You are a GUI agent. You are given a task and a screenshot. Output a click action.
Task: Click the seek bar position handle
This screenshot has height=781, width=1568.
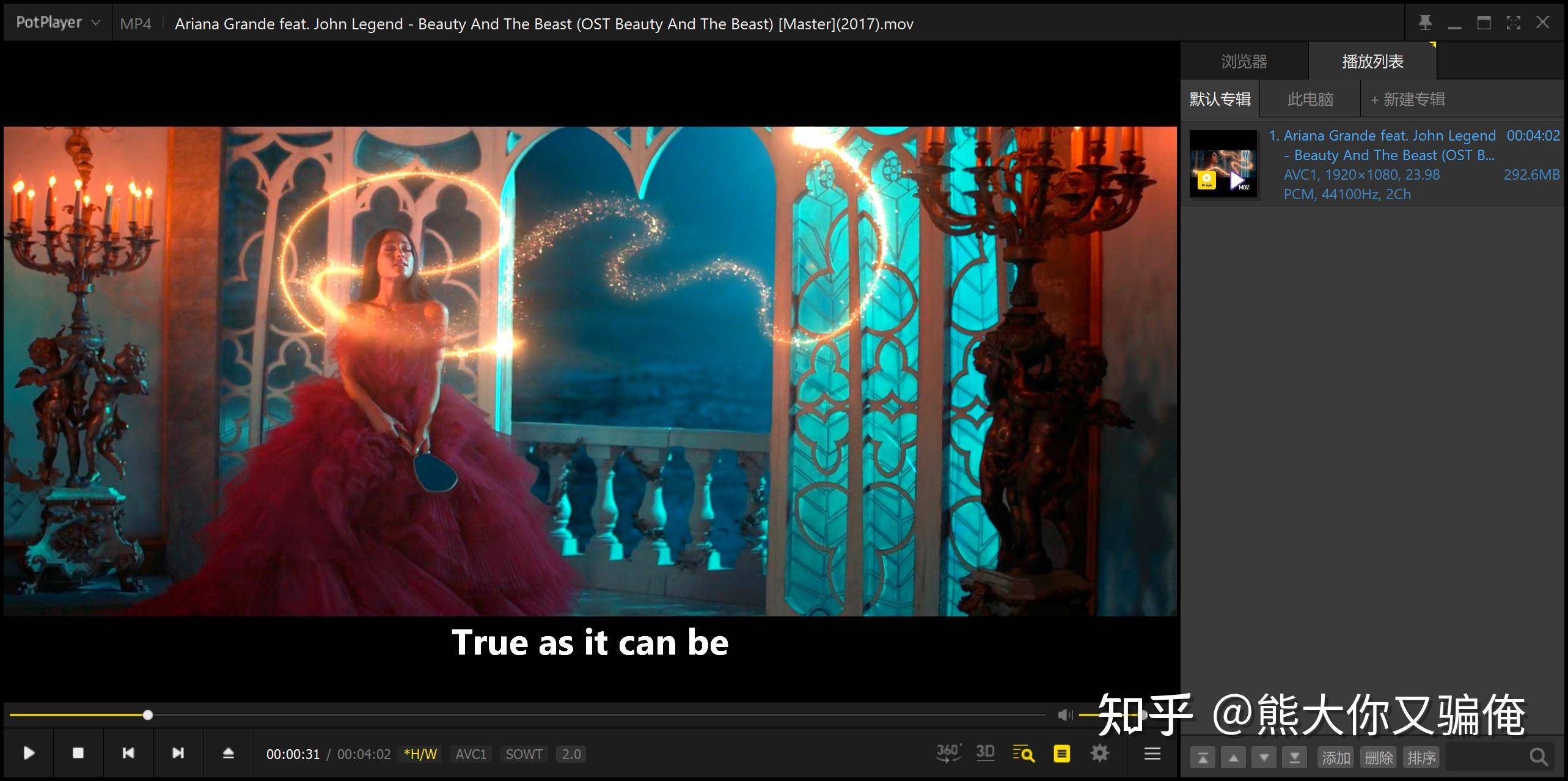[147, 715]
